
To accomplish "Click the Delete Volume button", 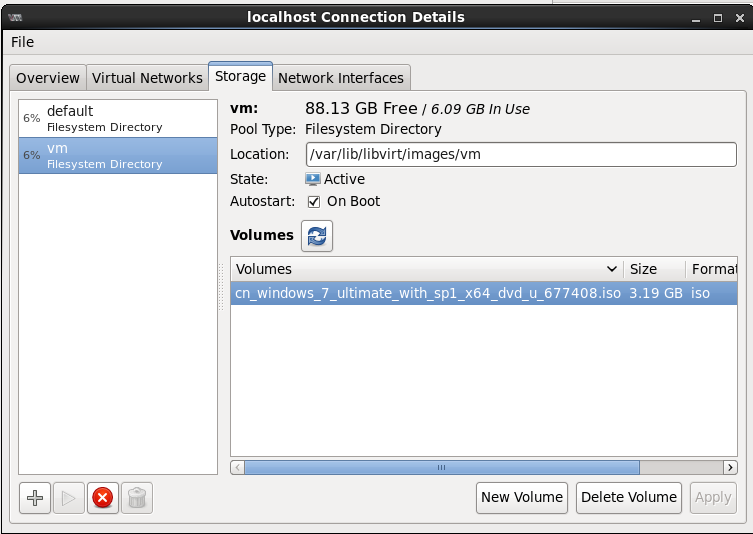I will click(x=629, y=498).
